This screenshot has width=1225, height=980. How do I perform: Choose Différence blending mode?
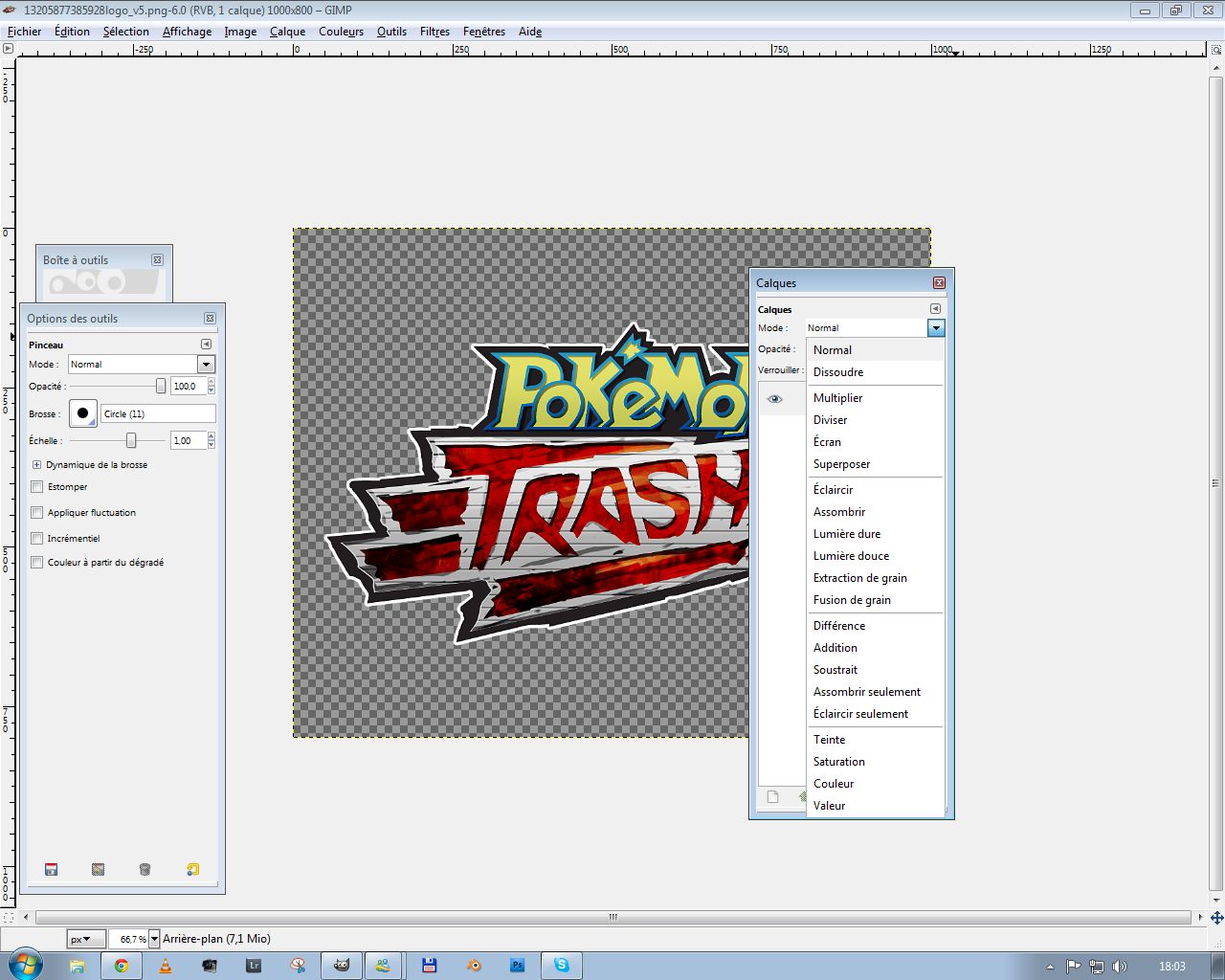pos(876,626)
